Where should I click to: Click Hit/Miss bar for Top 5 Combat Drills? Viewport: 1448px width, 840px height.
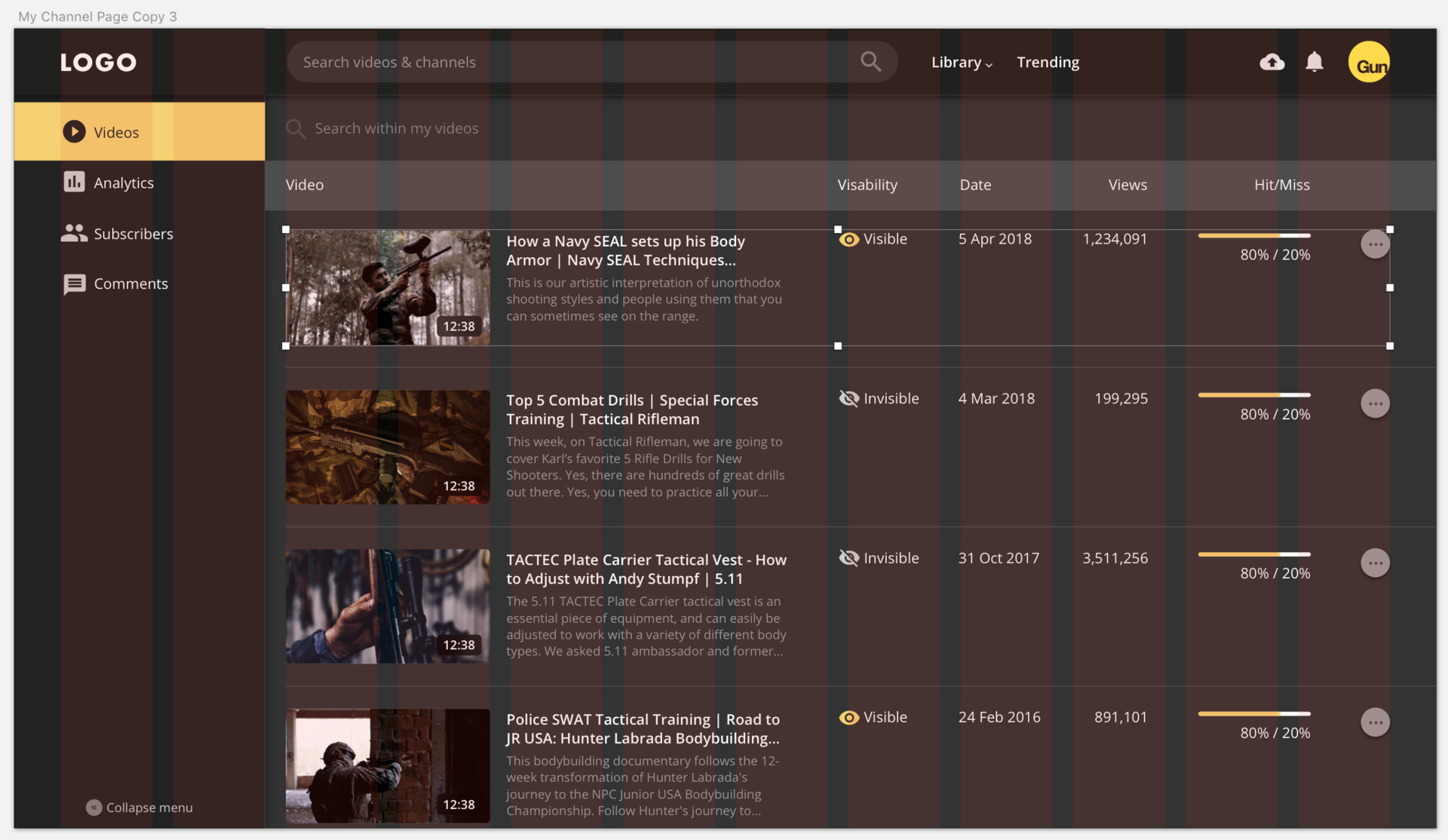(x=1254, y=395)
